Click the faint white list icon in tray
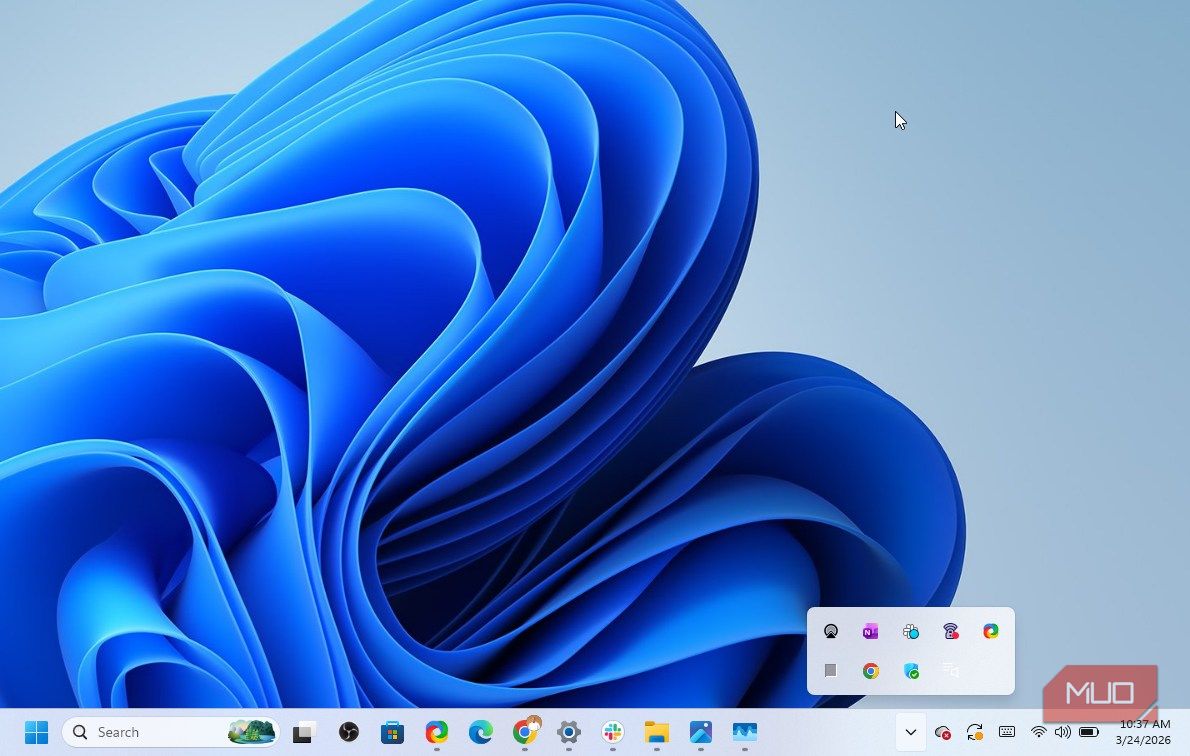Image resolution: width=1190 pixels, height=756 pixels. click(951, 669)
